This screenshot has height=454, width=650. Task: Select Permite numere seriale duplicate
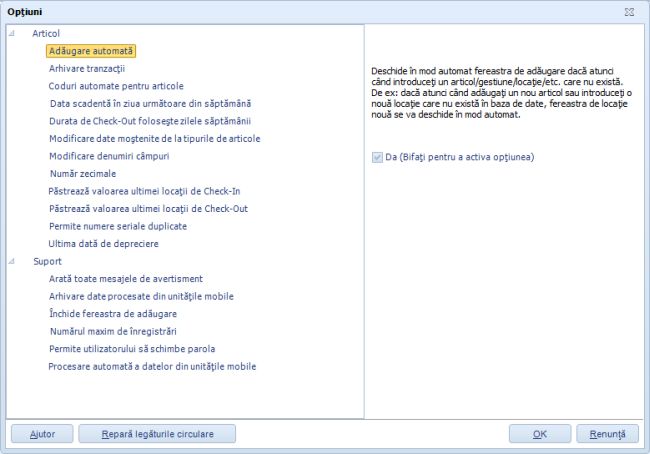(118, 226)
